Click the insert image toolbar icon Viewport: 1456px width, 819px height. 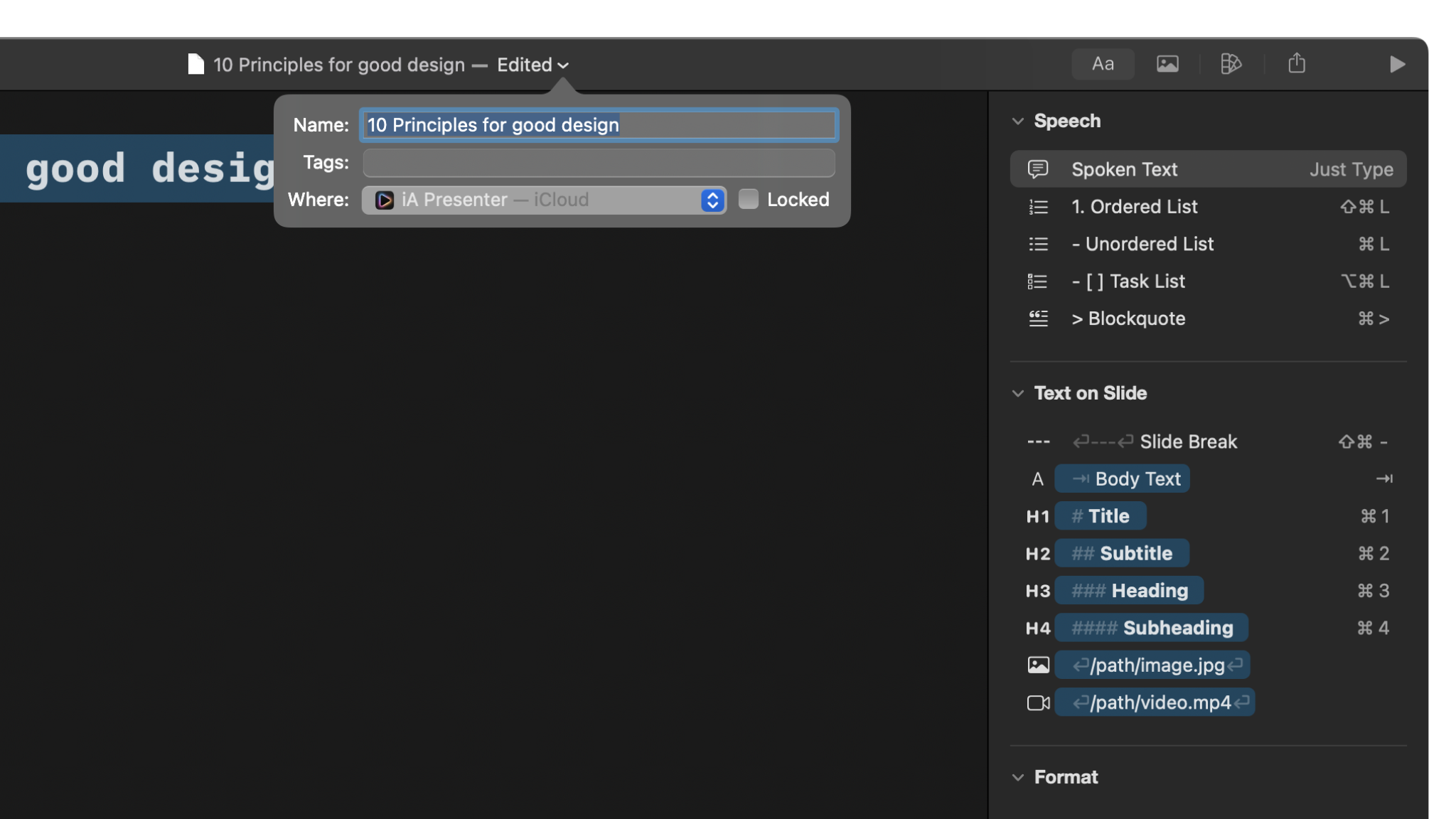(1167, 64)
